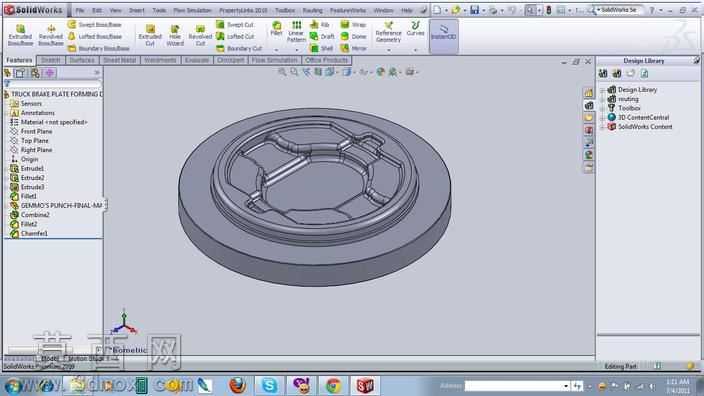This screenshot has height=396, width=704.
Task: Open the Curves tool
Action: (x=415, y=29)
